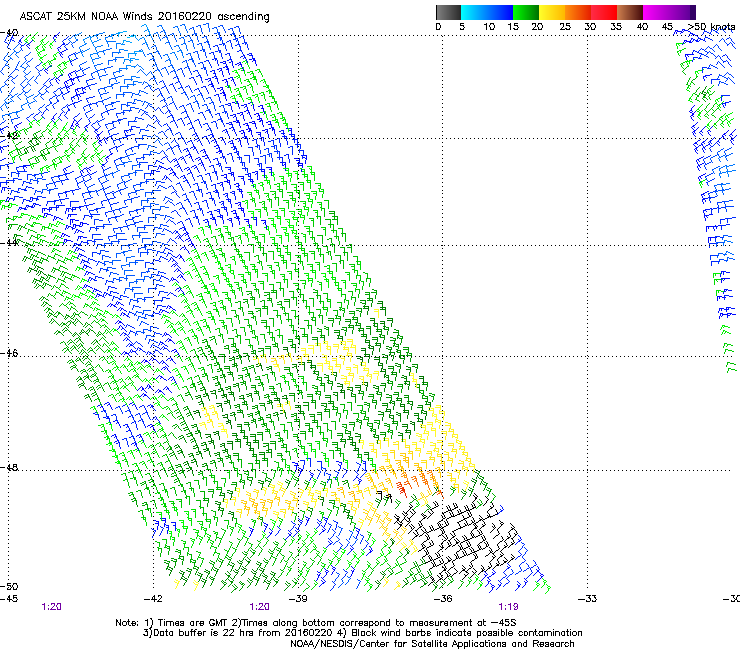Click the -42 longitude axis label

[153, 599]
